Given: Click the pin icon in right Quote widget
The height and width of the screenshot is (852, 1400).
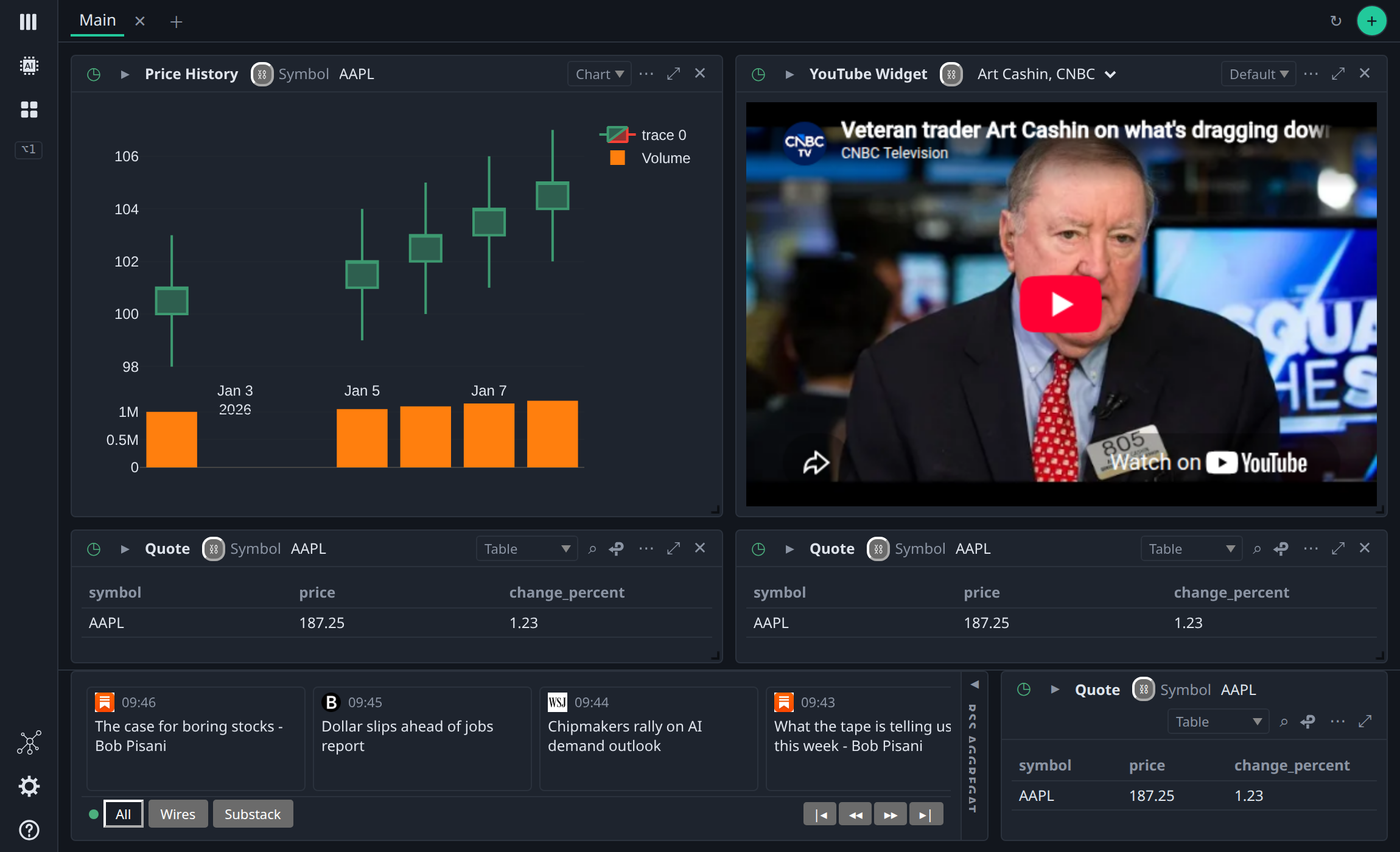Looking at the screenshot, I should click(1281, 549).
